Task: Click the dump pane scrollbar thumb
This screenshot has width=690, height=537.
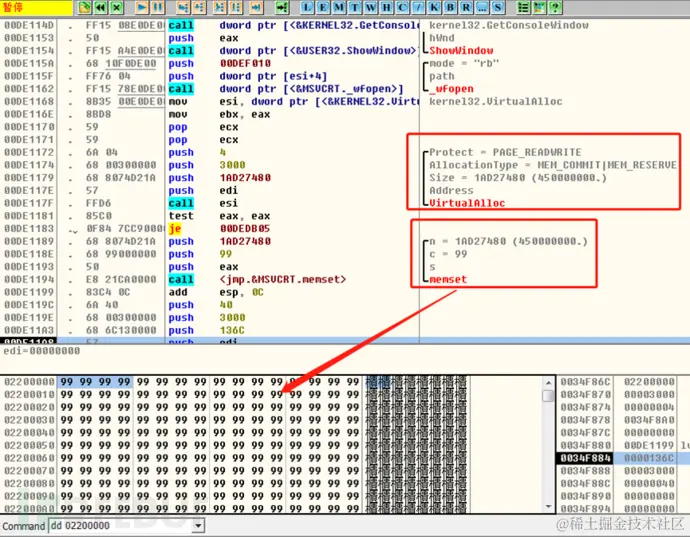Action: click(548, 396)
